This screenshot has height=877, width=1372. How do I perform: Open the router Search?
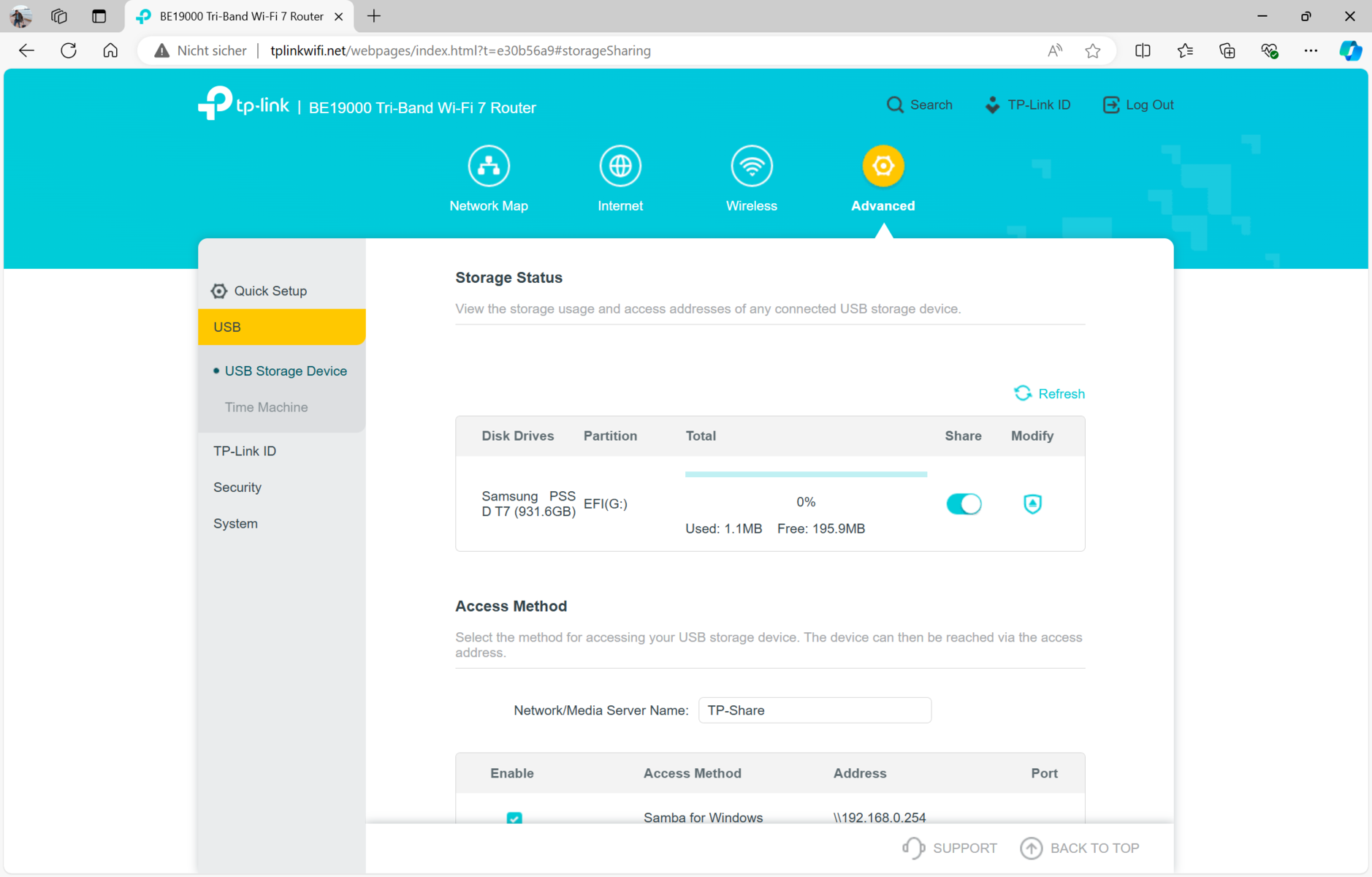click(919, 105)
